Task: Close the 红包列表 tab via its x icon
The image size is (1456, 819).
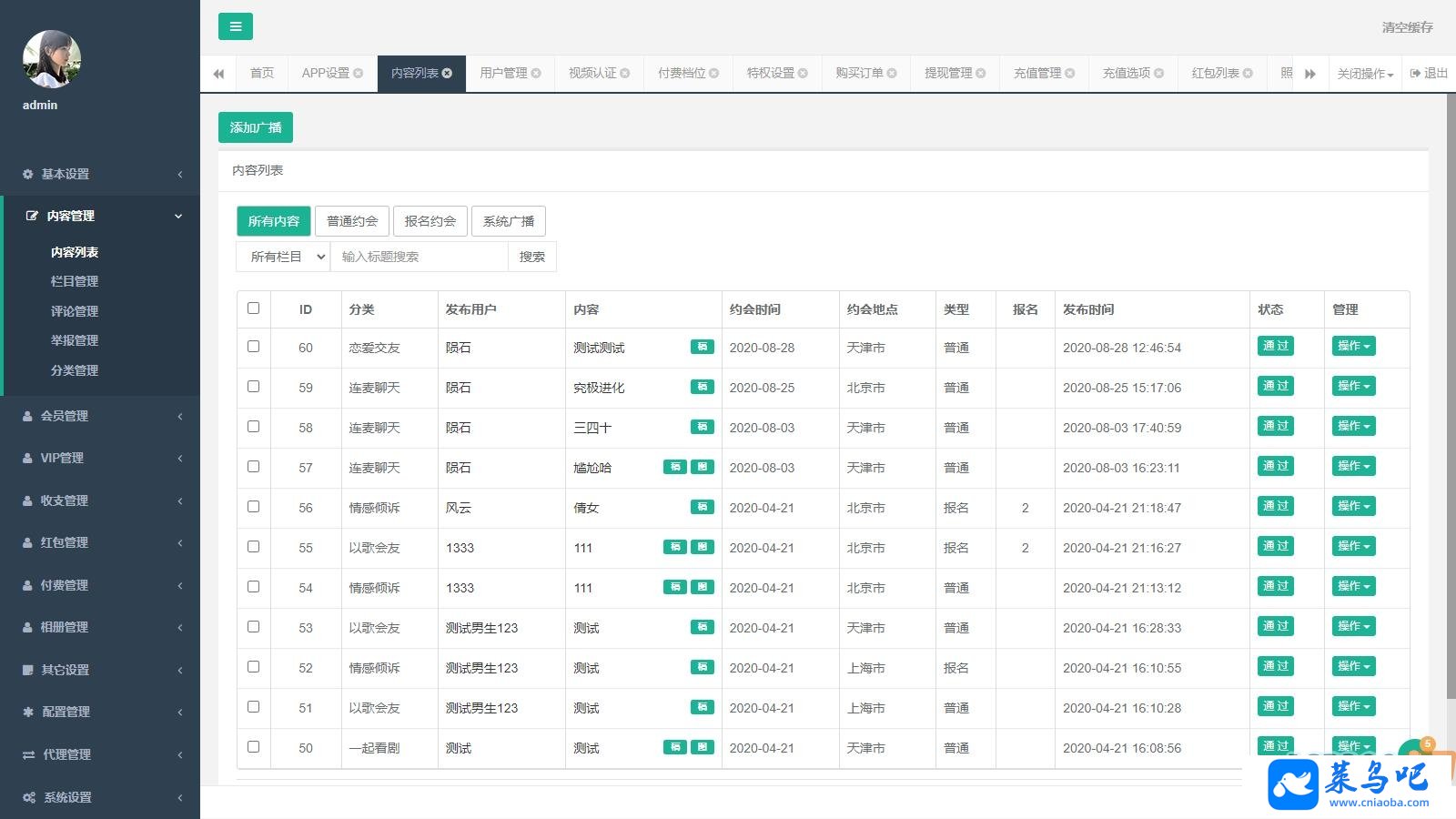Action: (x=1248, y=73)
